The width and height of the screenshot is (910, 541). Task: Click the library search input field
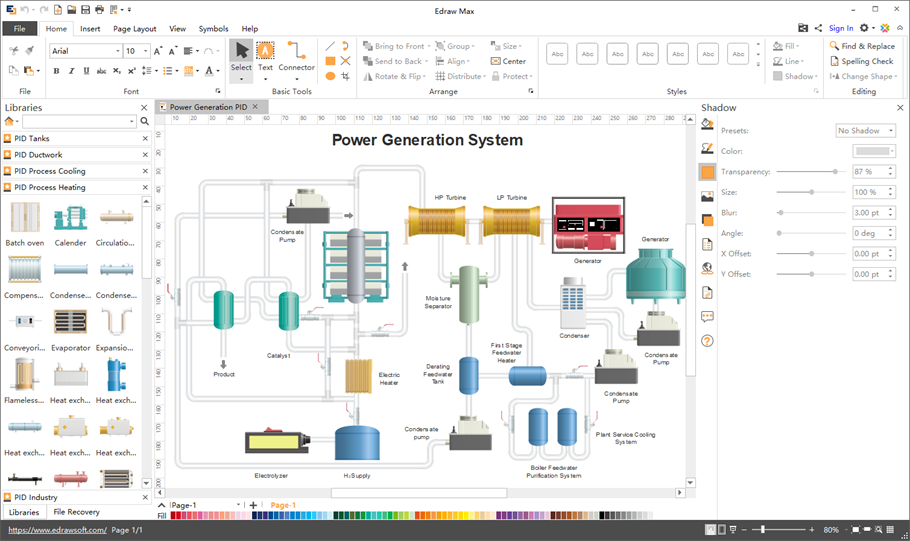(x=78, y=122)
